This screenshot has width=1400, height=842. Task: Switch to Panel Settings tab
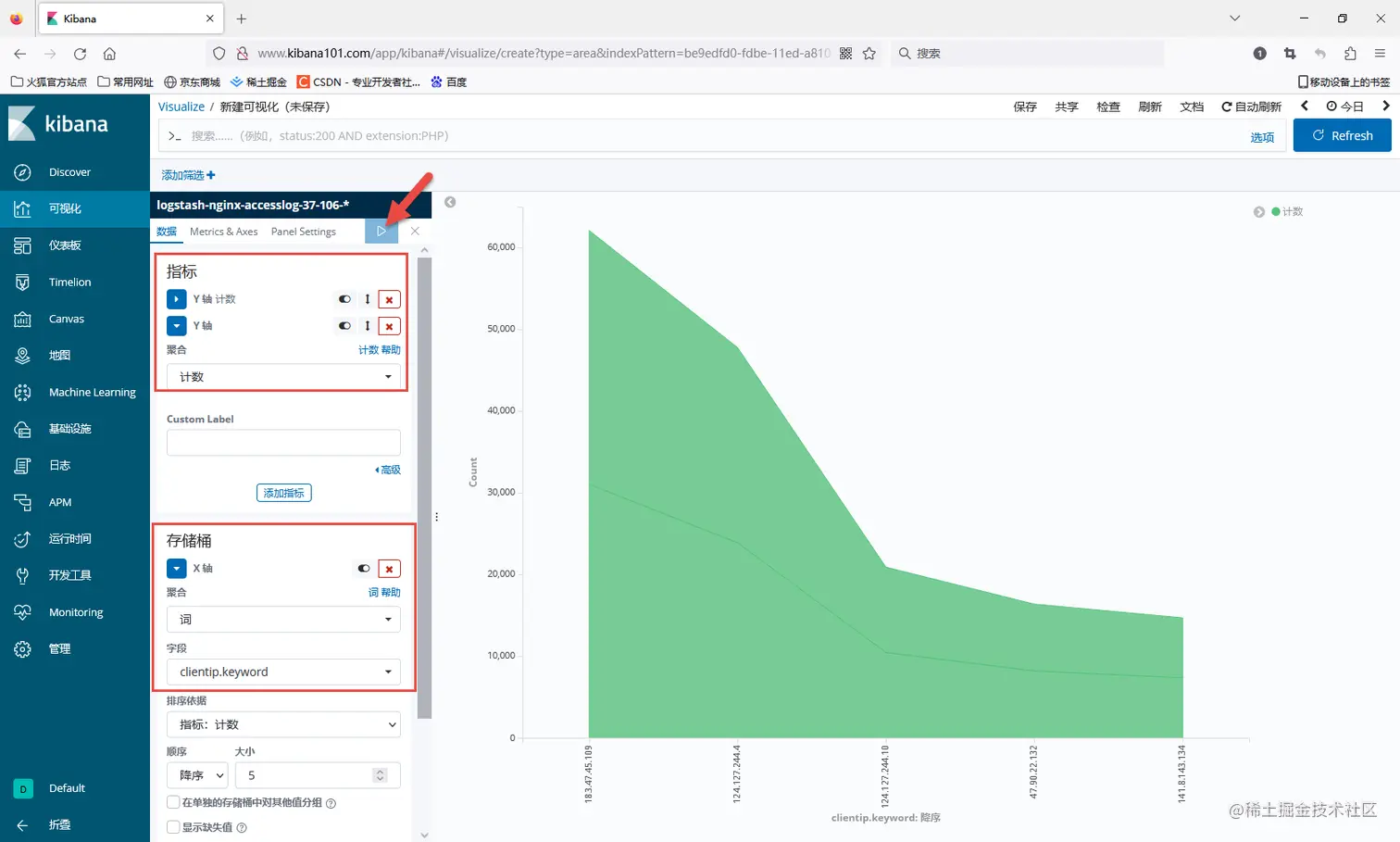pyautogui.click(x=304, y=232)
